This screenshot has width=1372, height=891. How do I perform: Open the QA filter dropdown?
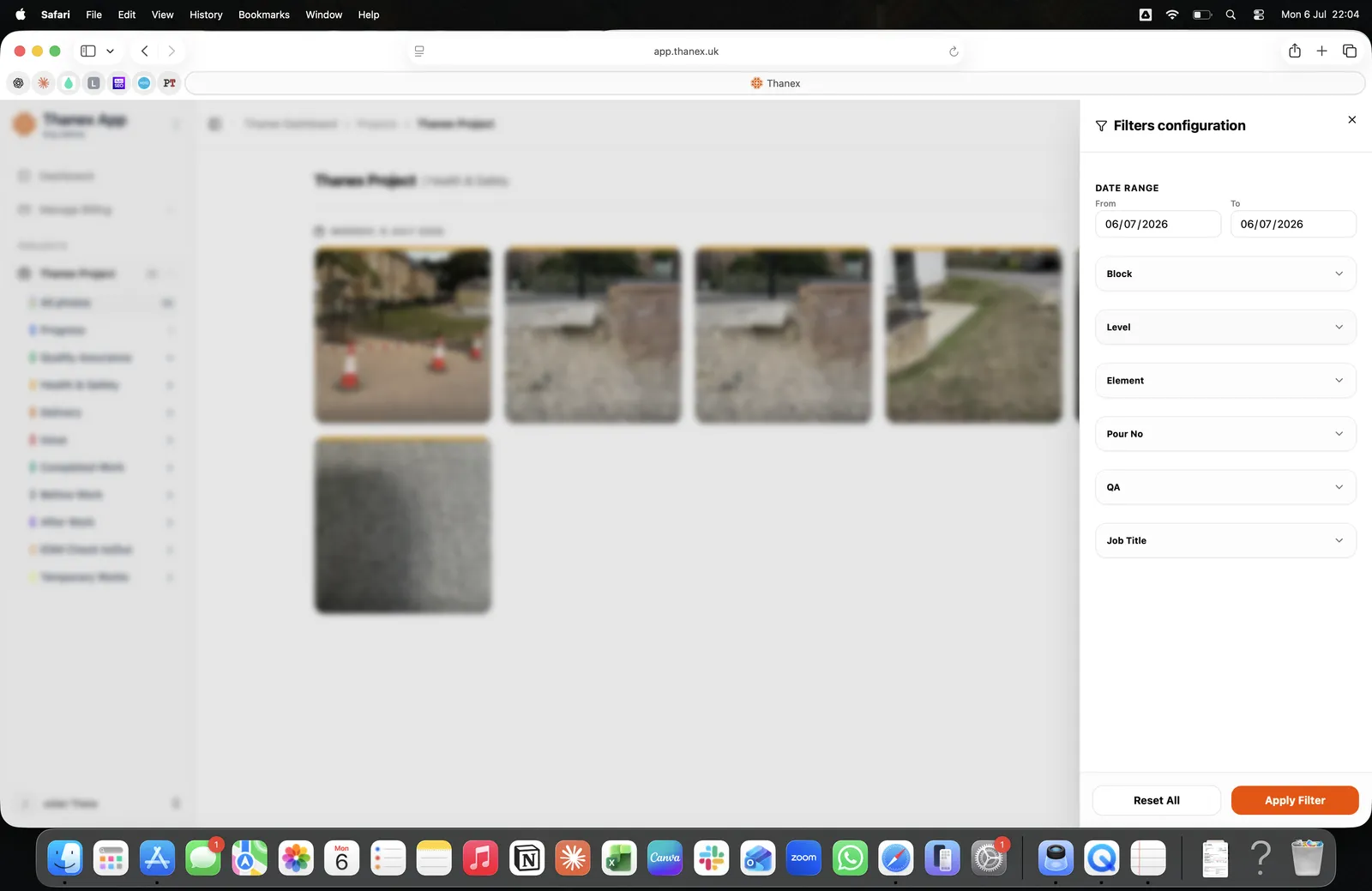(x=1225, y=487)
